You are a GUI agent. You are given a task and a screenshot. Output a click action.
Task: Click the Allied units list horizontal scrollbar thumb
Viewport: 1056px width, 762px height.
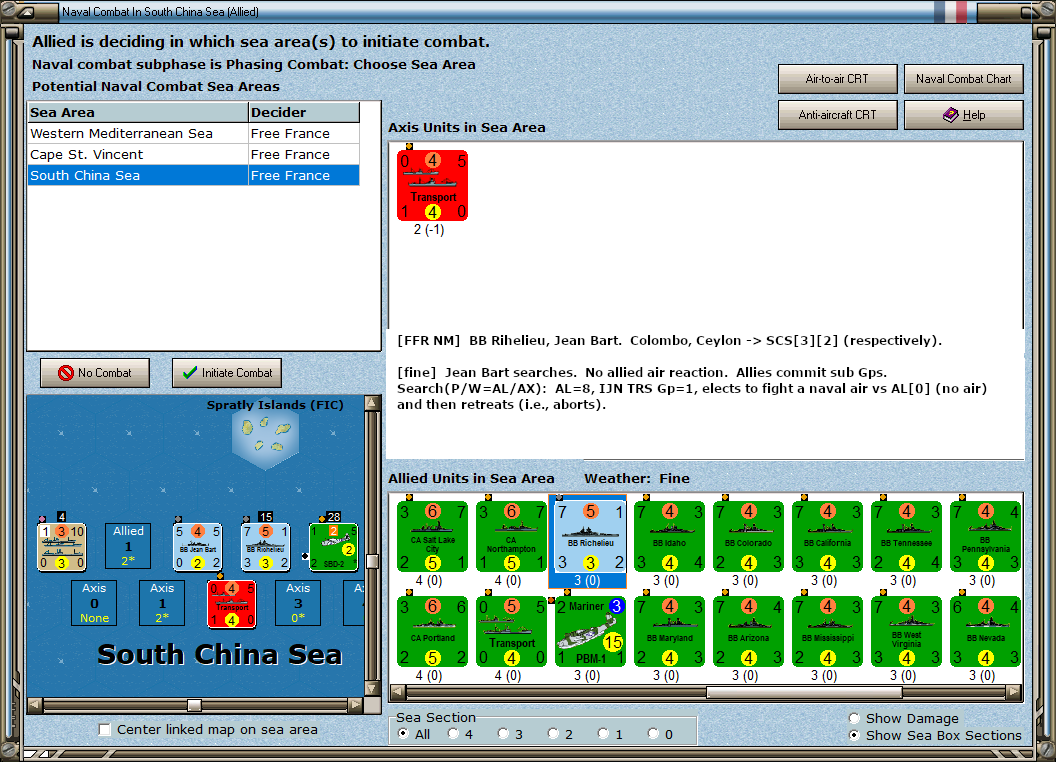tap(805, 692)
